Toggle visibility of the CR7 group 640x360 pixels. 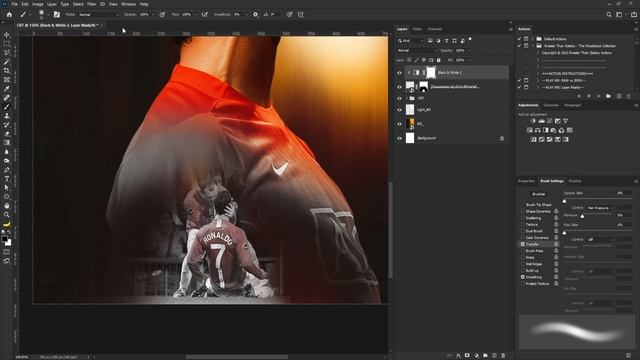pyautogui.click(x=399, y=98)
